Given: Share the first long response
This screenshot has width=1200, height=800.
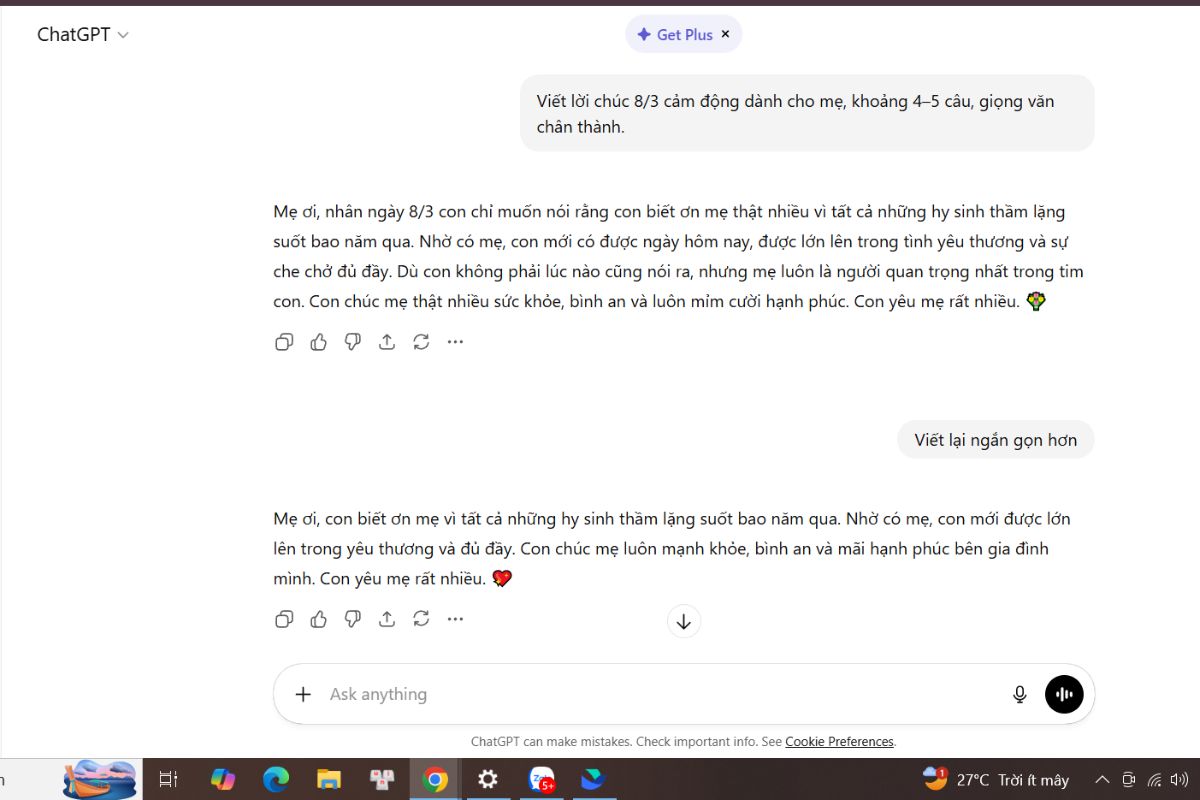Looking at the screenshot, I should click(x=387, y=342).
